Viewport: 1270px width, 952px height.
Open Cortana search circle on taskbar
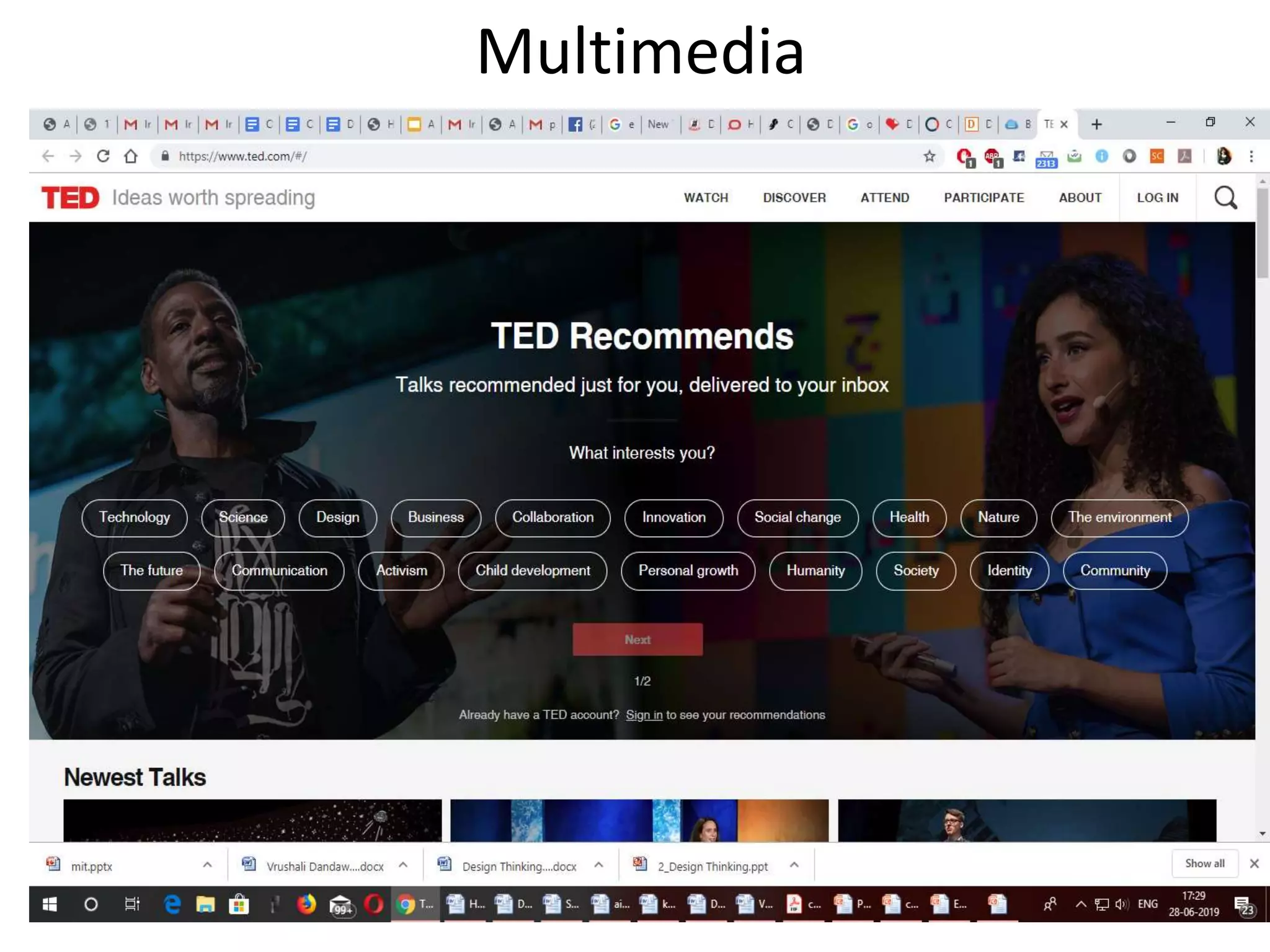click(x=91, y=904)
